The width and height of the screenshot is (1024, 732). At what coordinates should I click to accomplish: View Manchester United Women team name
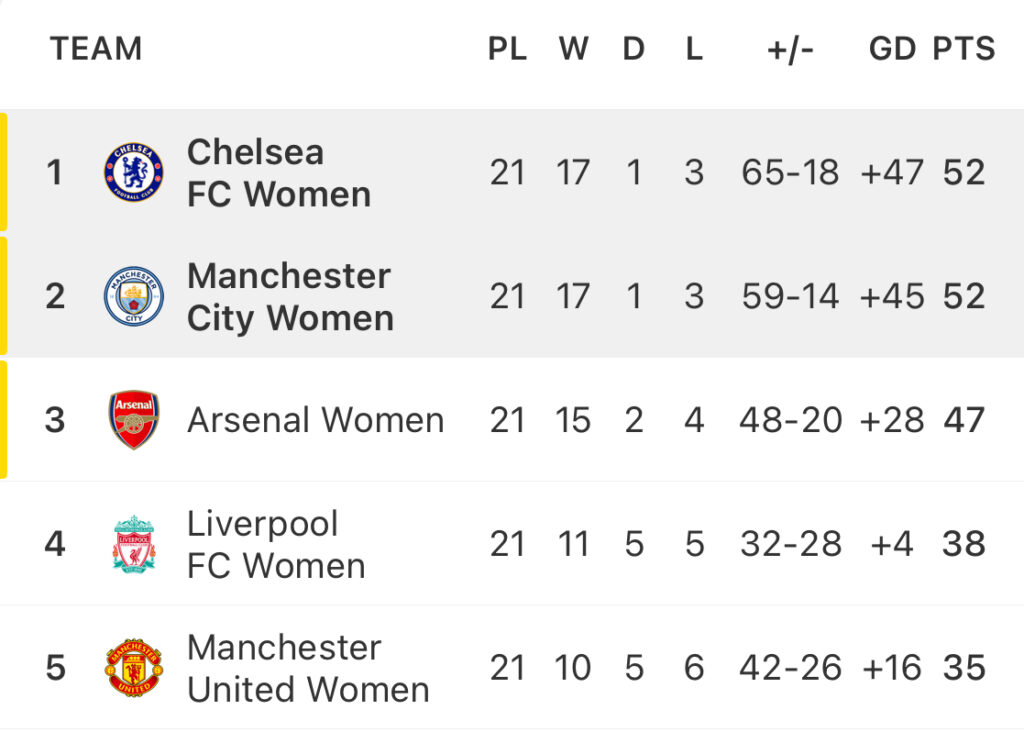pos(308,668)
